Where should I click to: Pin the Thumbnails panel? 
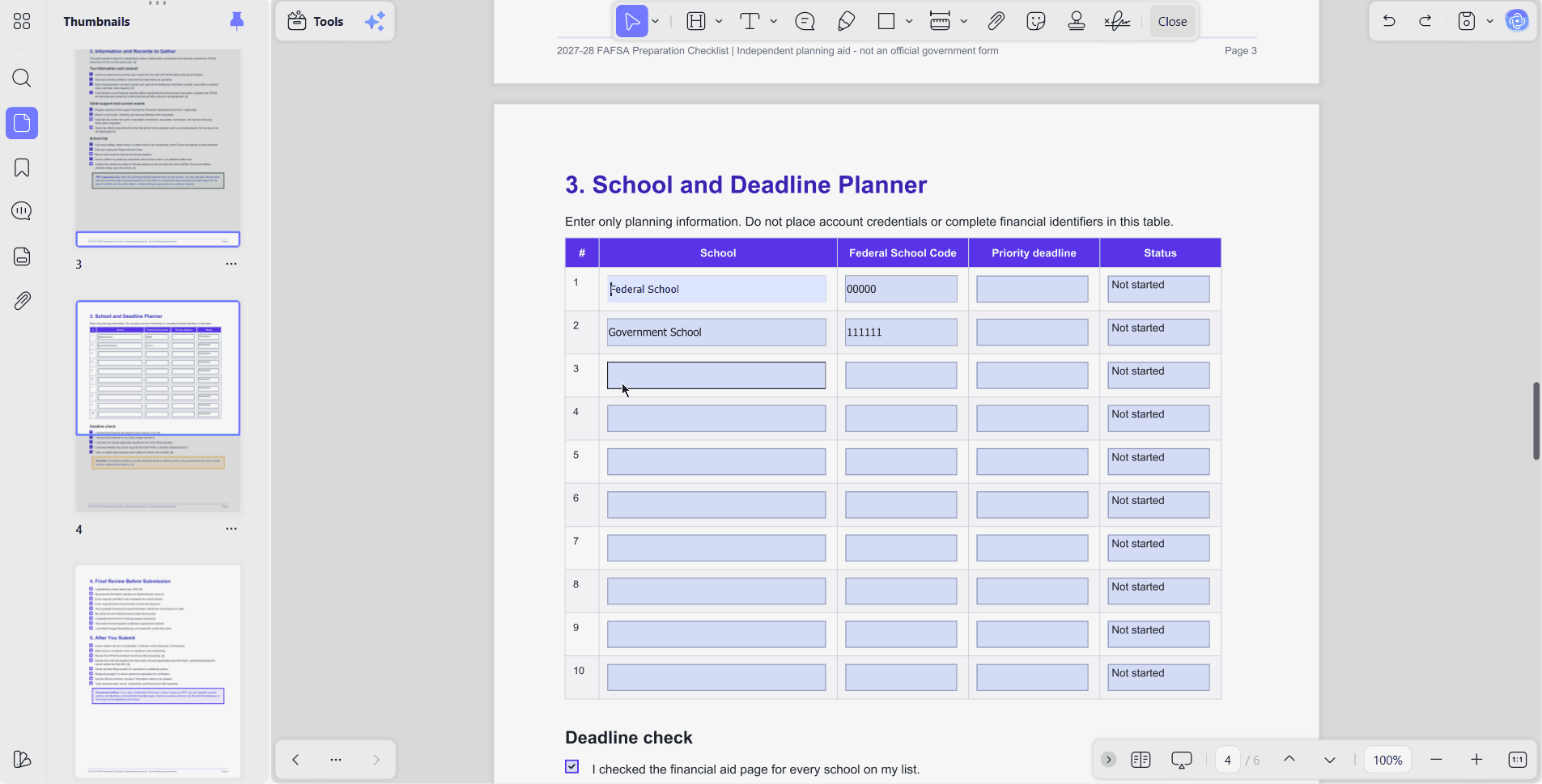(x=236, y=21)
